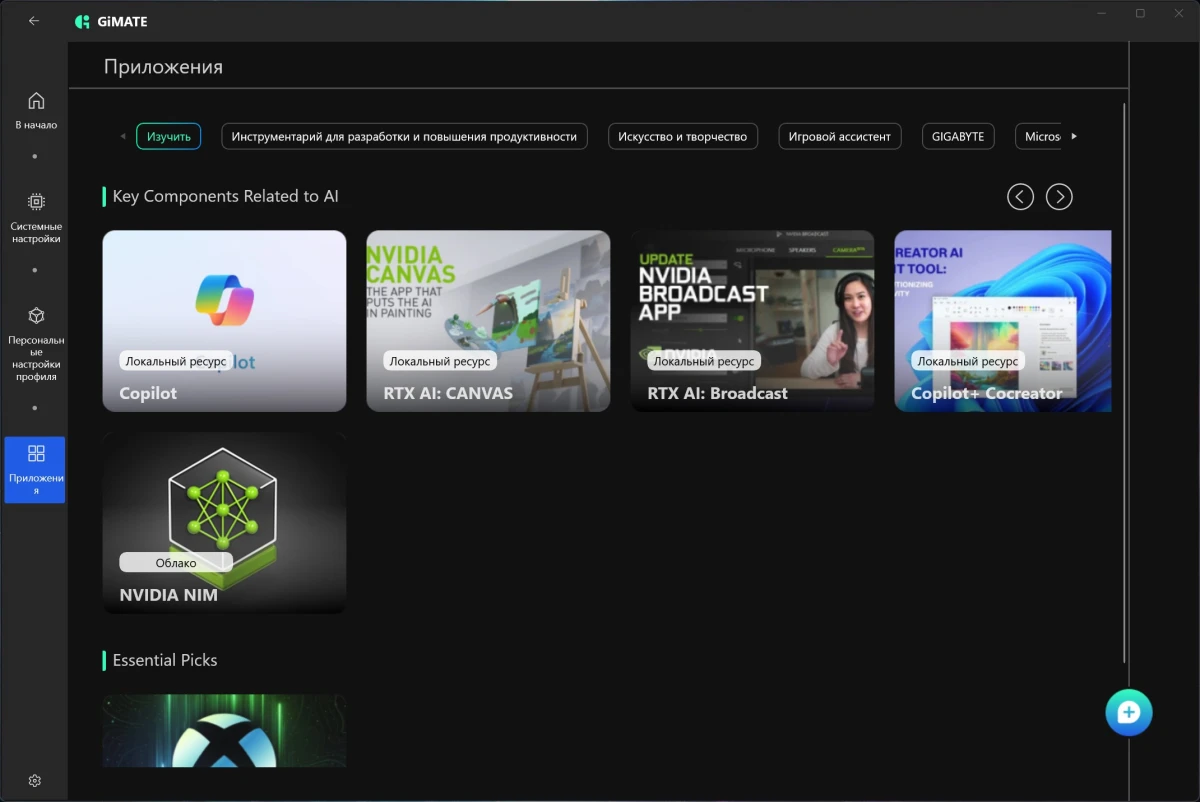Select Инструментарий для разработки category chip
This screenshot has width=1200, height=802.
404,136
